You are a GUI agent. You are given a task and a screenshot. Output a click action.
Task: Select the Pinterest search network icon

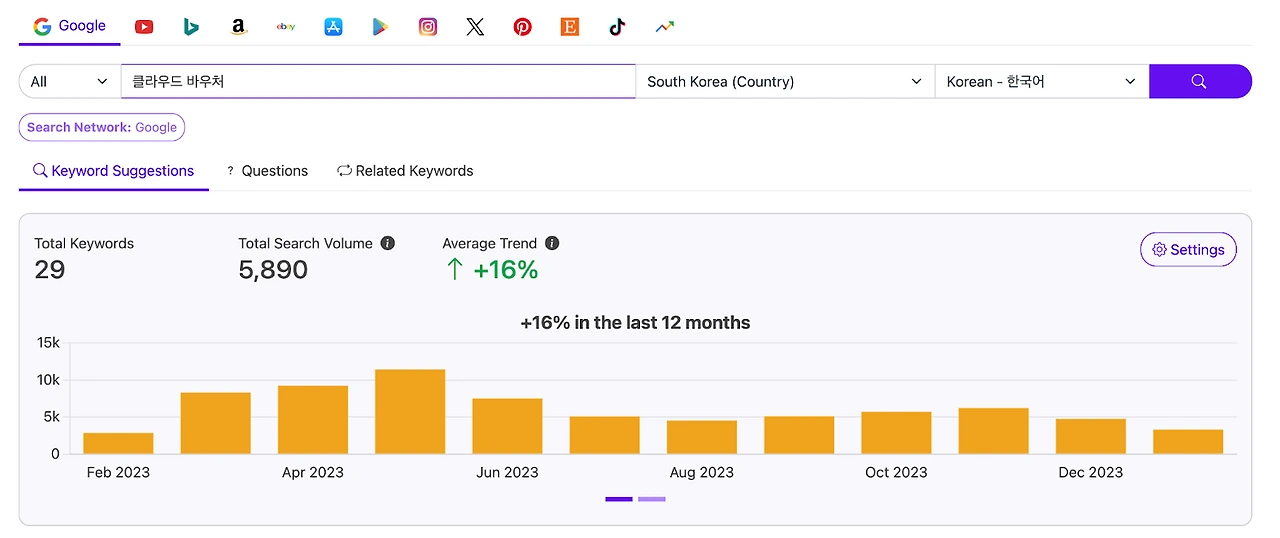click(522, 27)
